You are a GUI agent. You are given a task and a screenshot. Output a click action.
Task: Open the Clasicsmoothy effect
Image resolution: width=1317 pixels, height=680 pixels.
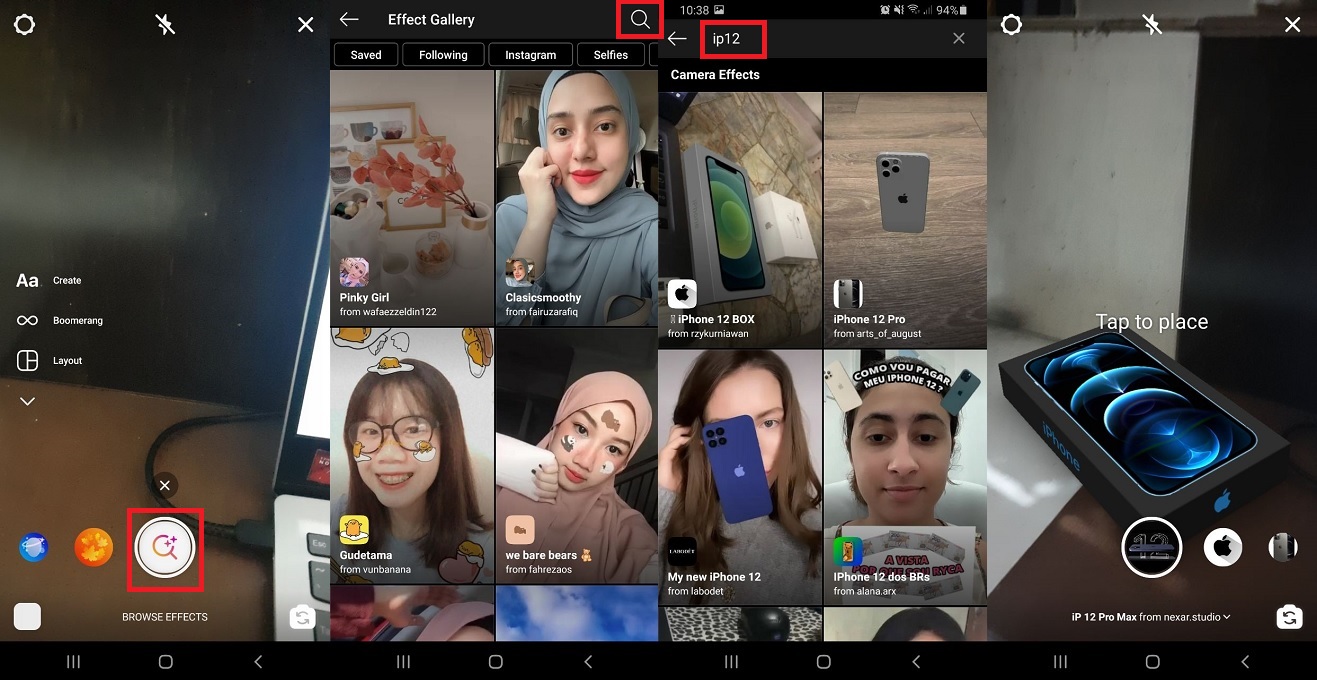click(x=577, y=197)
